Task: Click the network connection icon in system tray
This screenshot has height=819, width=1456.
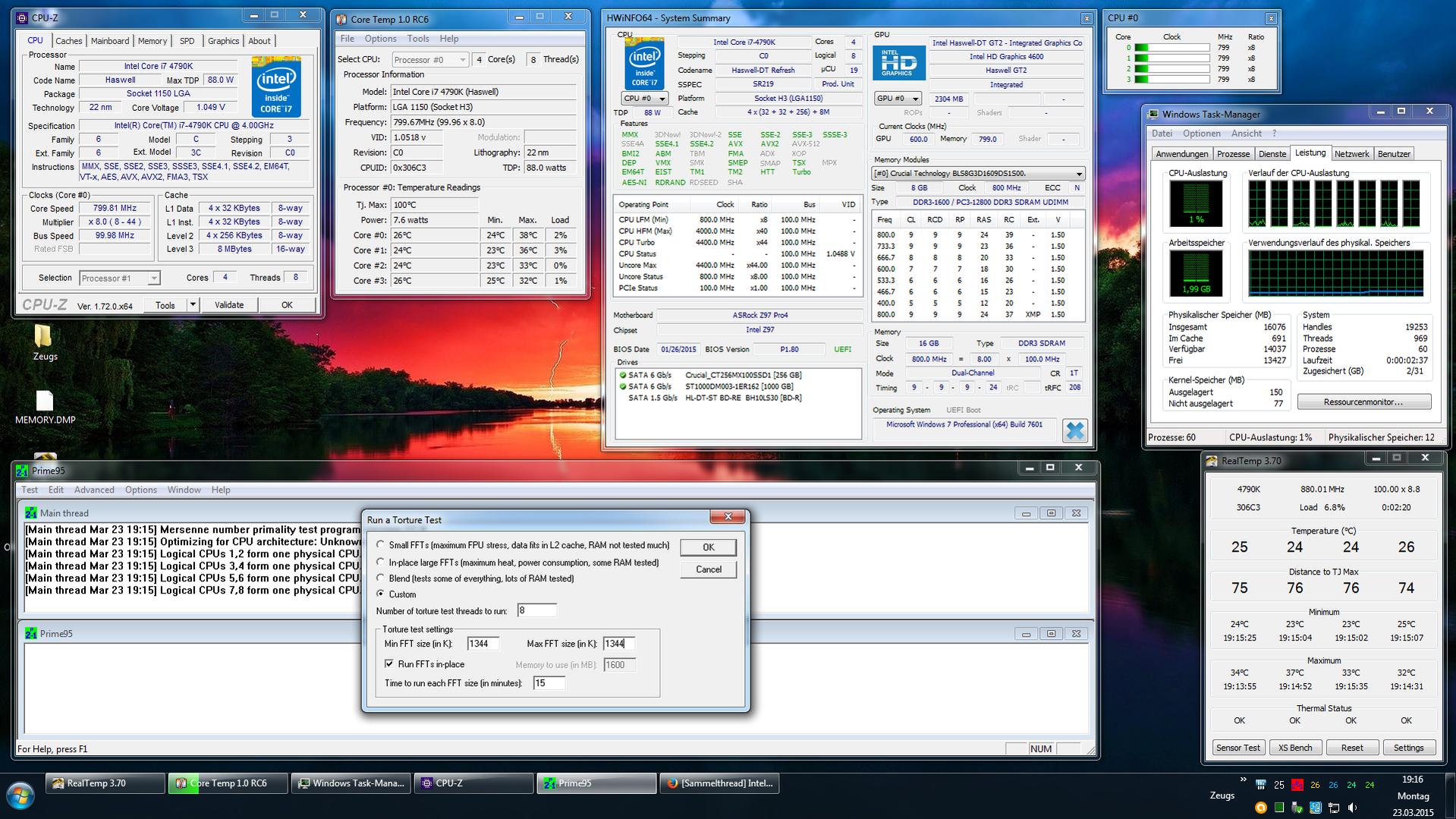Action: click(1333, 808)
